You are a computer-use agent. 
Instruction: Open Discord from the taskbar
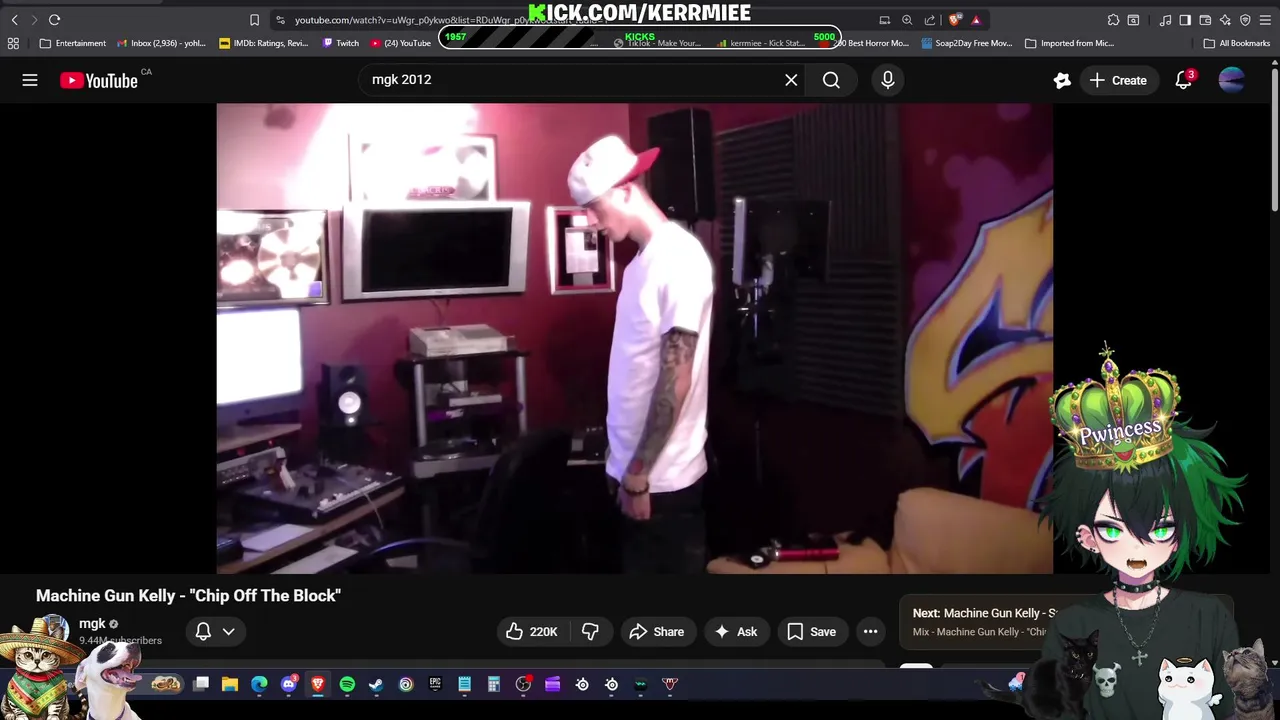point(289,684)
